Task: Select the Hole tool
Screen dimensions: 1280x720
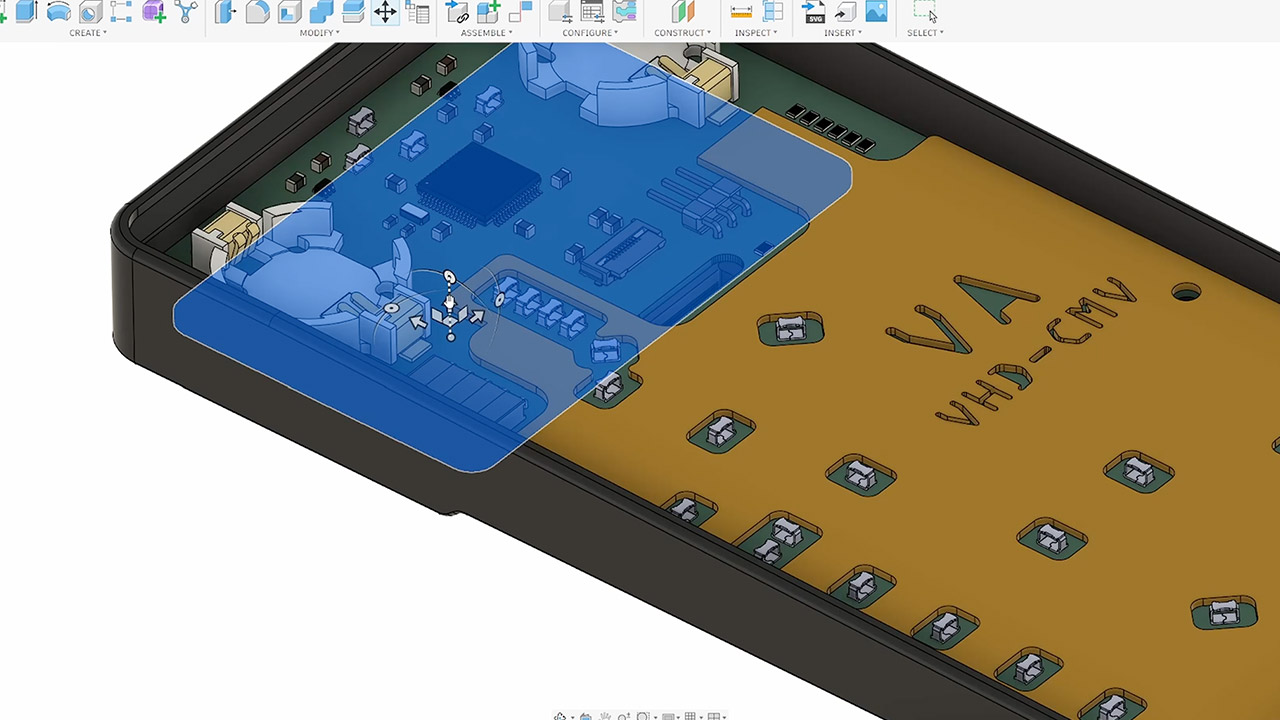Action: coord(90,12)
